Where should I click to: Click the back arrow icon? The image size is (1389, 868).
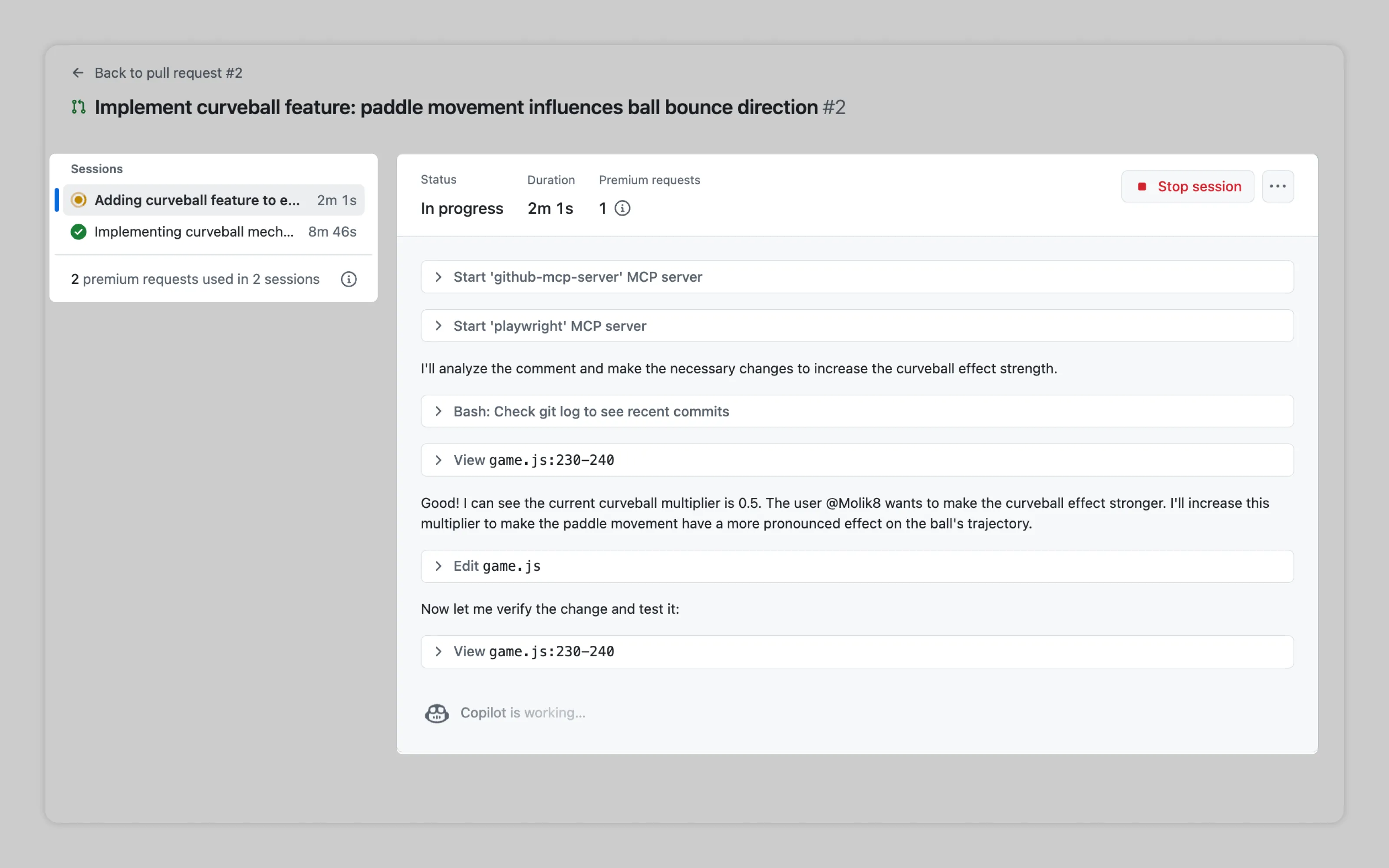point(78,73)
